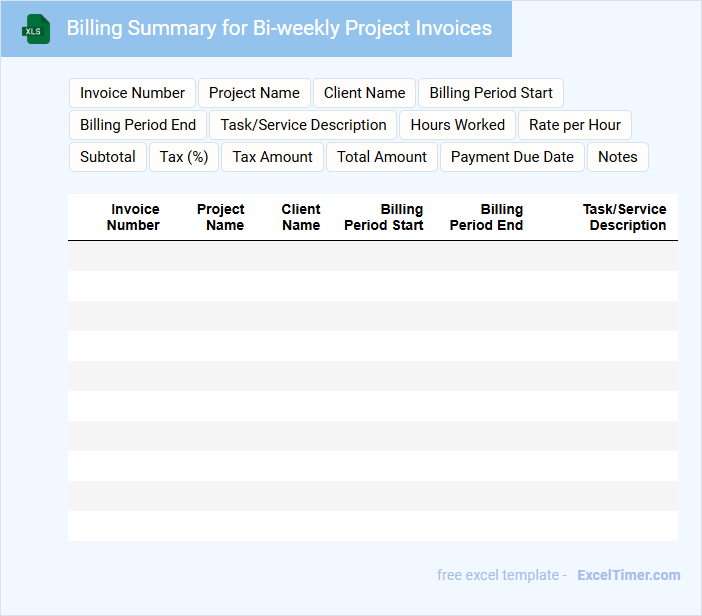The height and width of the screenshot is (616, 702).
Task: Select the Hours Worked tag
Action: click(458, 125)
